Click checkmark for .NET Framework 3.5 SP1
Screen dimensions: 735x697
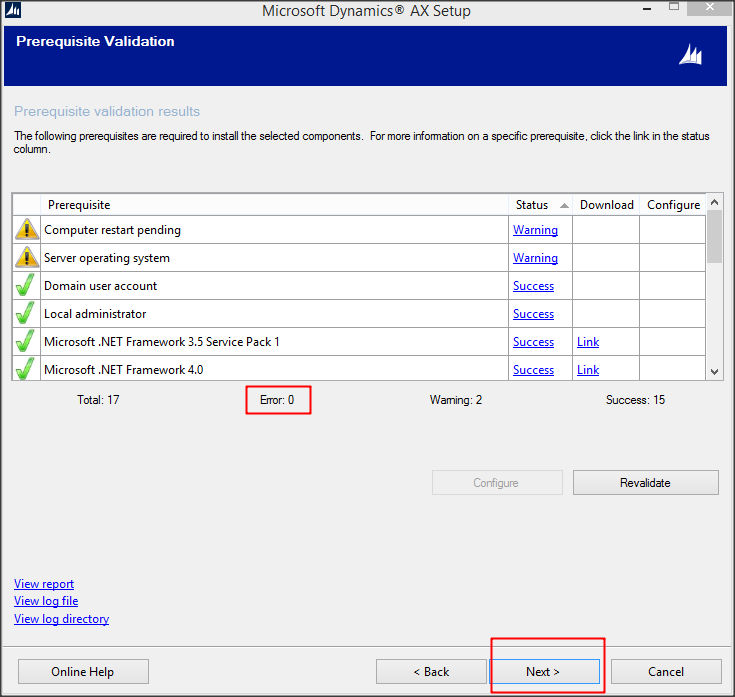[x=25, y=341]
